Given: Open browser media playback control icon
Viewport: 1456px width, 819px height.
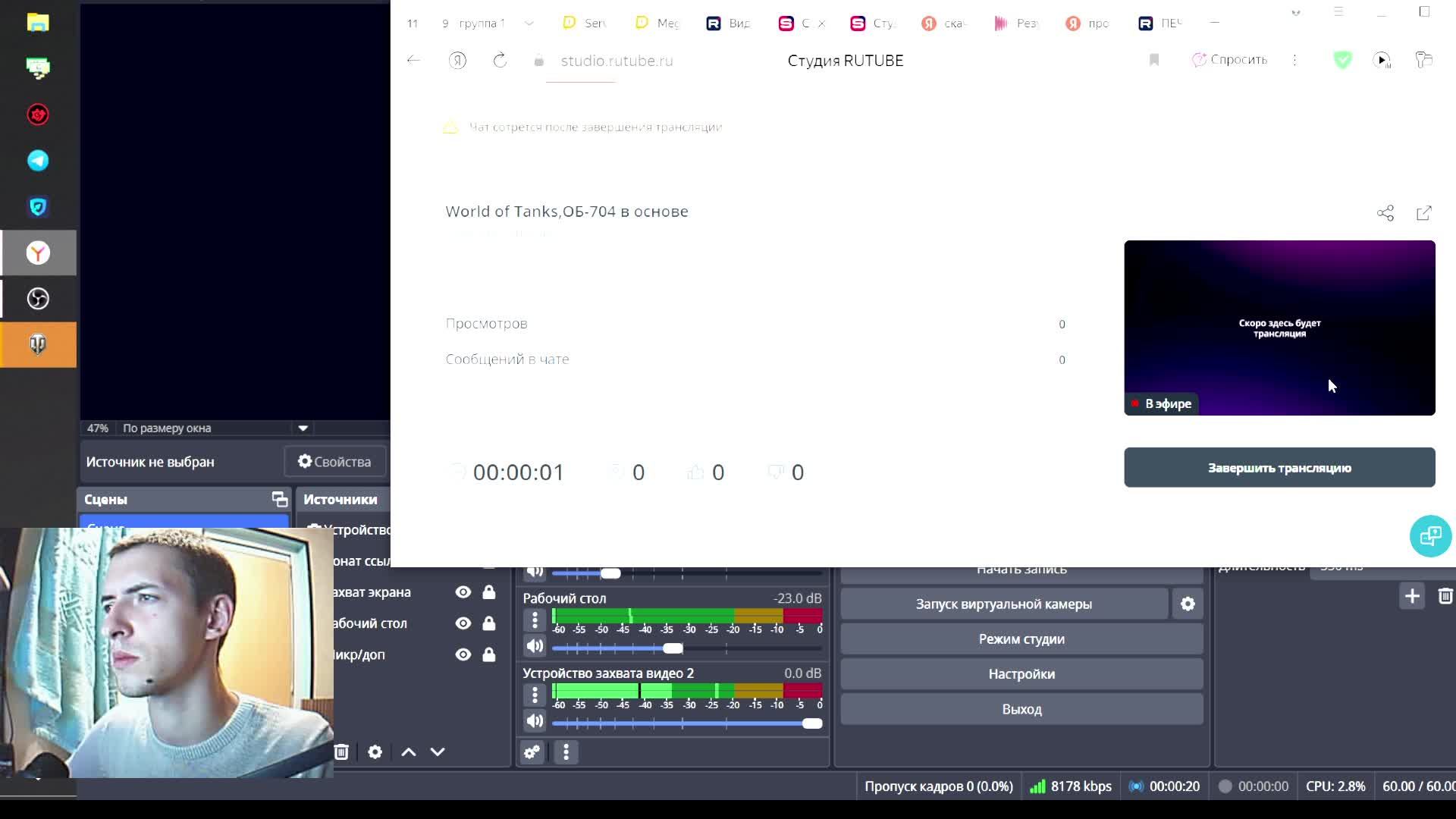Looking at the screenshot, I should point(1382,60).
